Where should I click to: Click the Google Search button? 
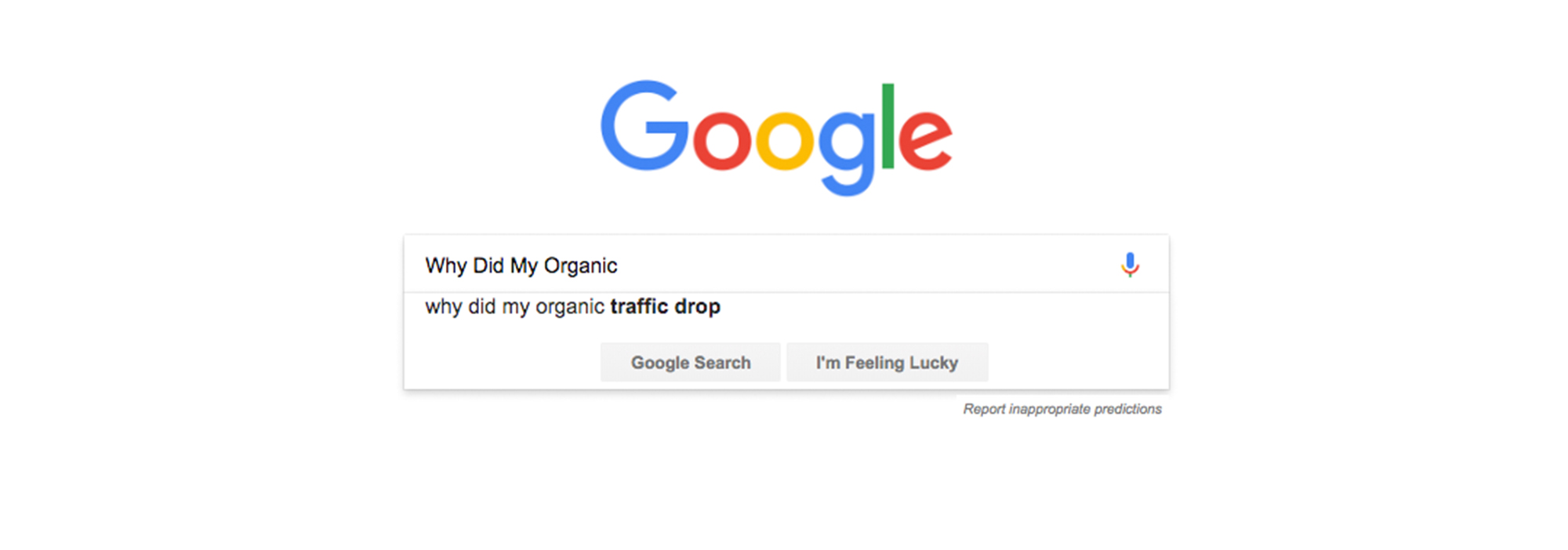(x=691, y=362)
